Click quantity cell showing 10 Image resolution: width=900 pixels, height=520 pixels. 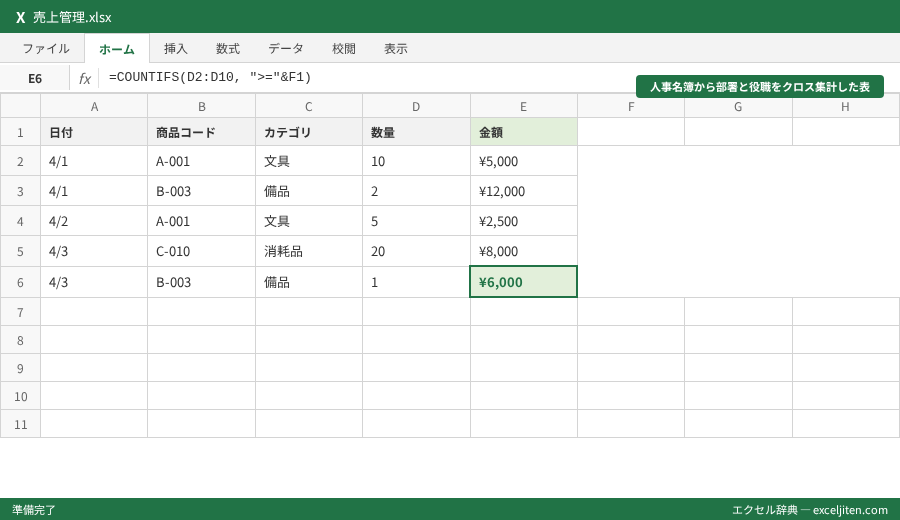416,161
